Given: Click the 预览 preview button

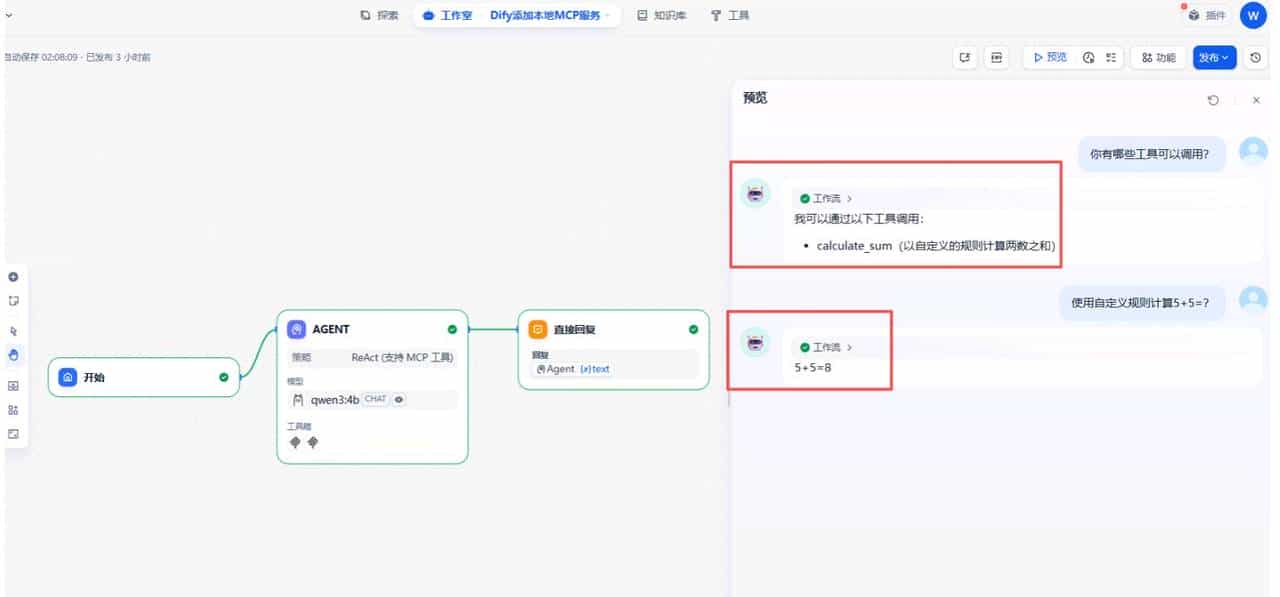Looking at the screenshot, I should click(x=1048, y=57).
